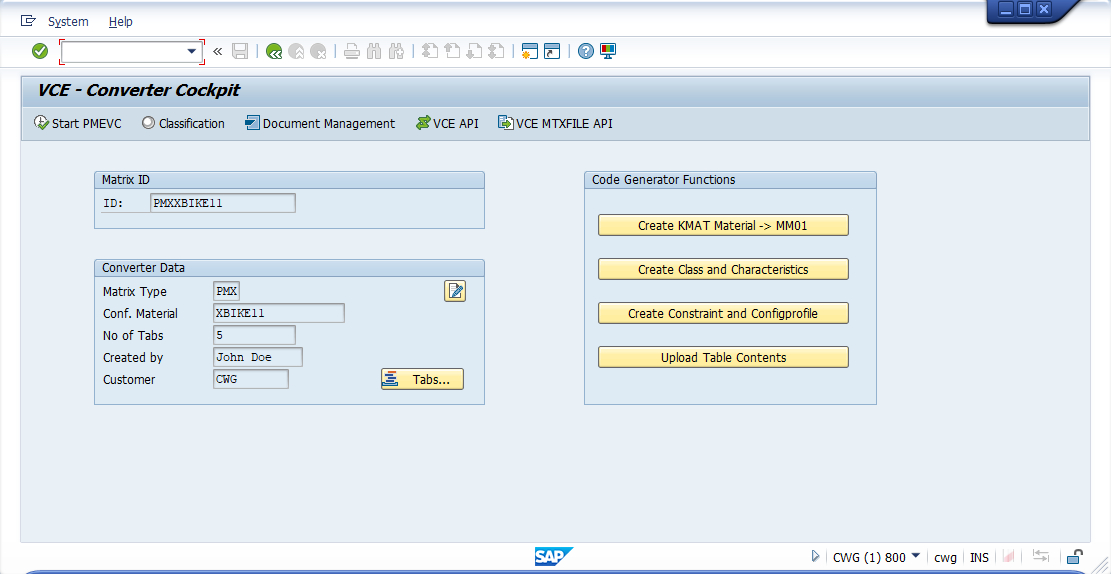Collapse the command field with double chevron
The height and width of the screenshot is (574, 1111).
217,51
